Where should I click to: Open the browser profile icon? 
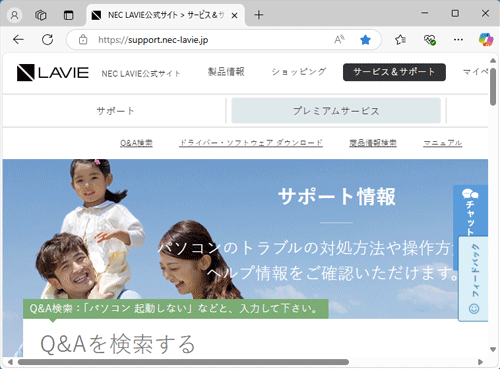pyautogui.click(x=14, y=15)
